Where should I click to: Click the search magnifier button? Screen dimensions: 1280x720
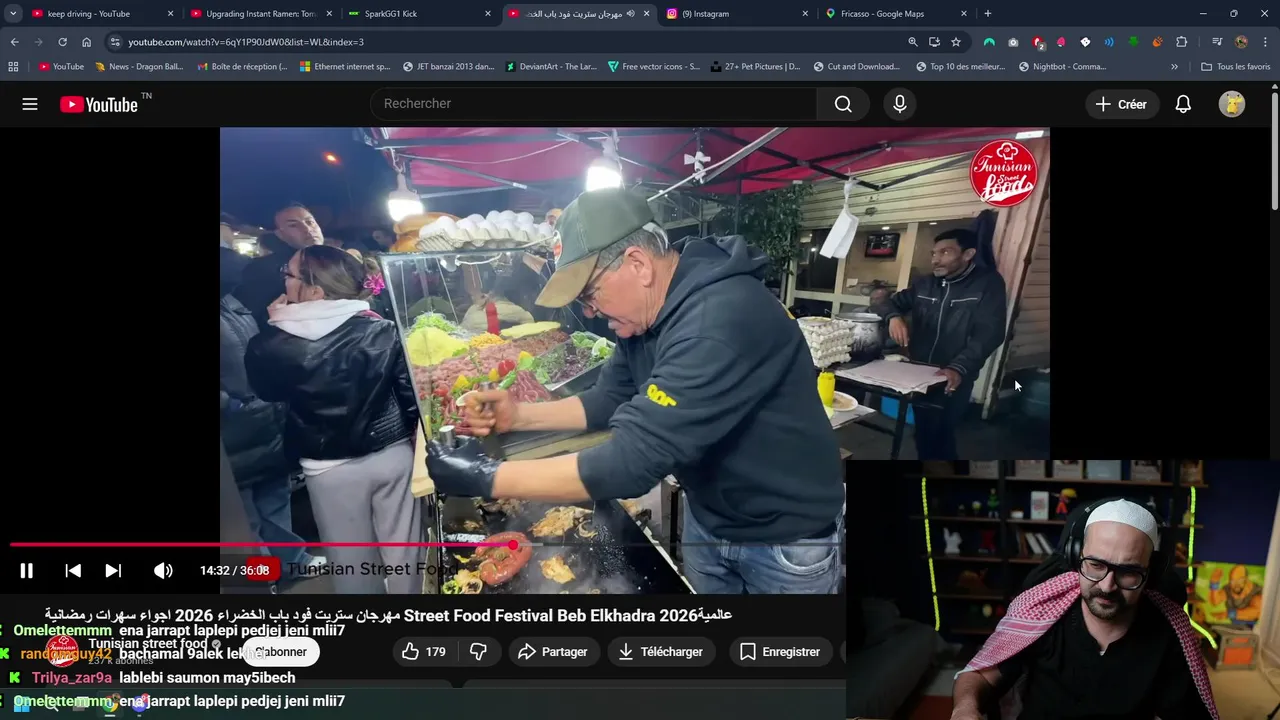coord(843,104)
